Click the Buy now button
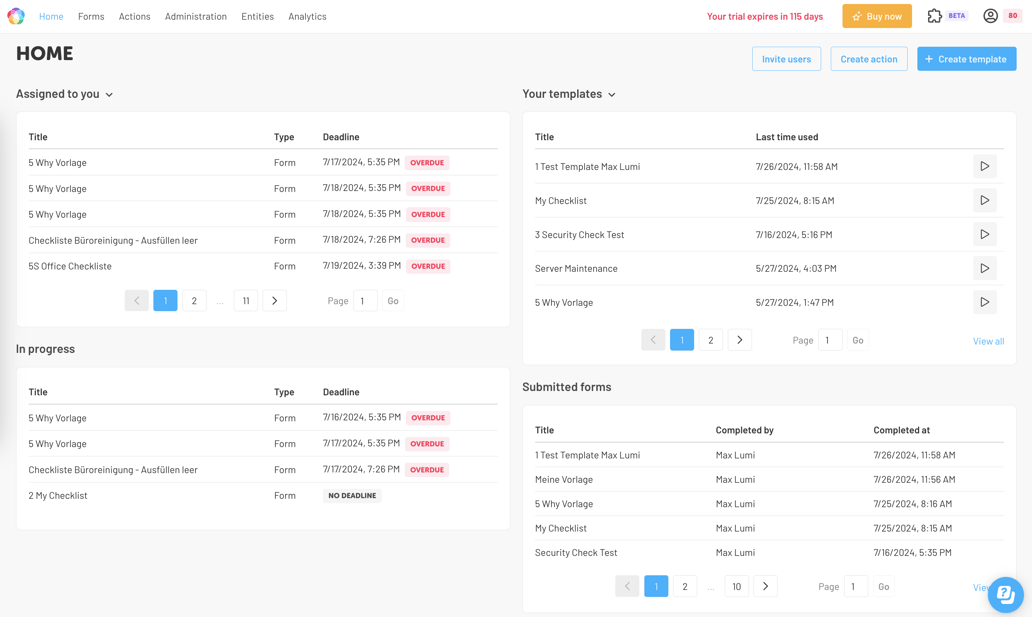Screen dimensions: 1032x617 click(x=876, y=15)
